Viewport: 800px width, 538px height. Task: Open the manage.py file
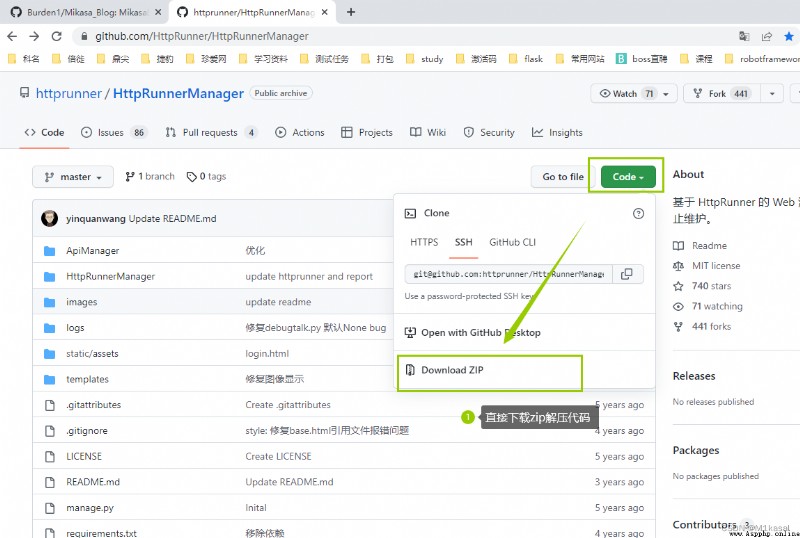point(90,508)
